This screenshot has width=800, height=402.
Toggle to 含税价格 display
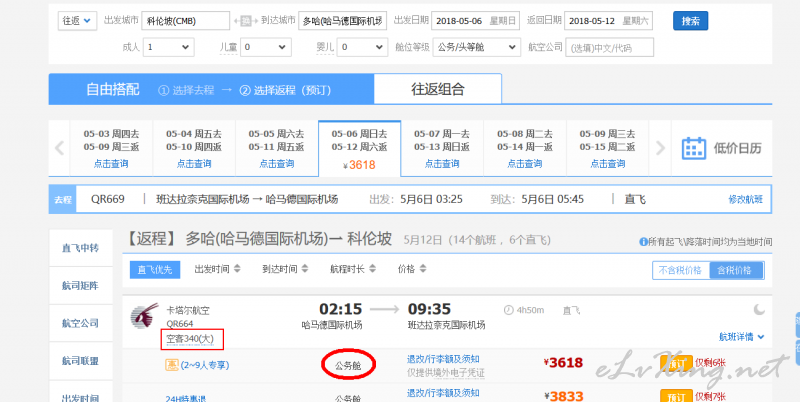click(x=735, y=270)
